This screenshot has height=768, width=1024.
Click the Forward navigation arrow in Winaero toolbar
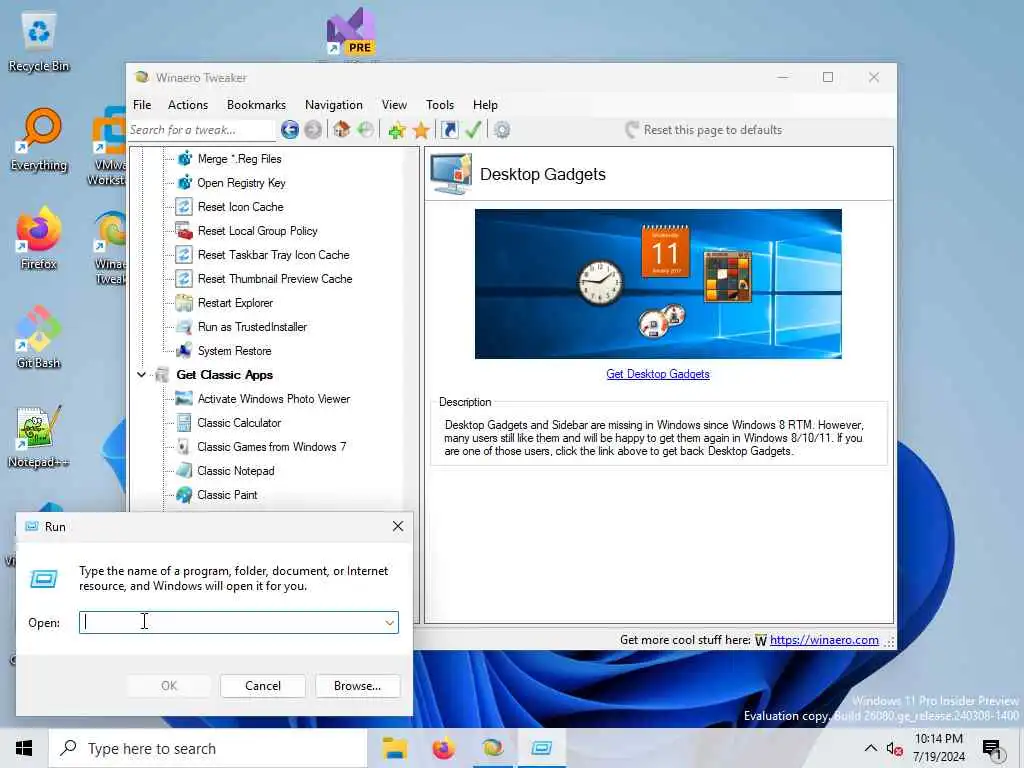pyautogui.click(x=313, y=130)
